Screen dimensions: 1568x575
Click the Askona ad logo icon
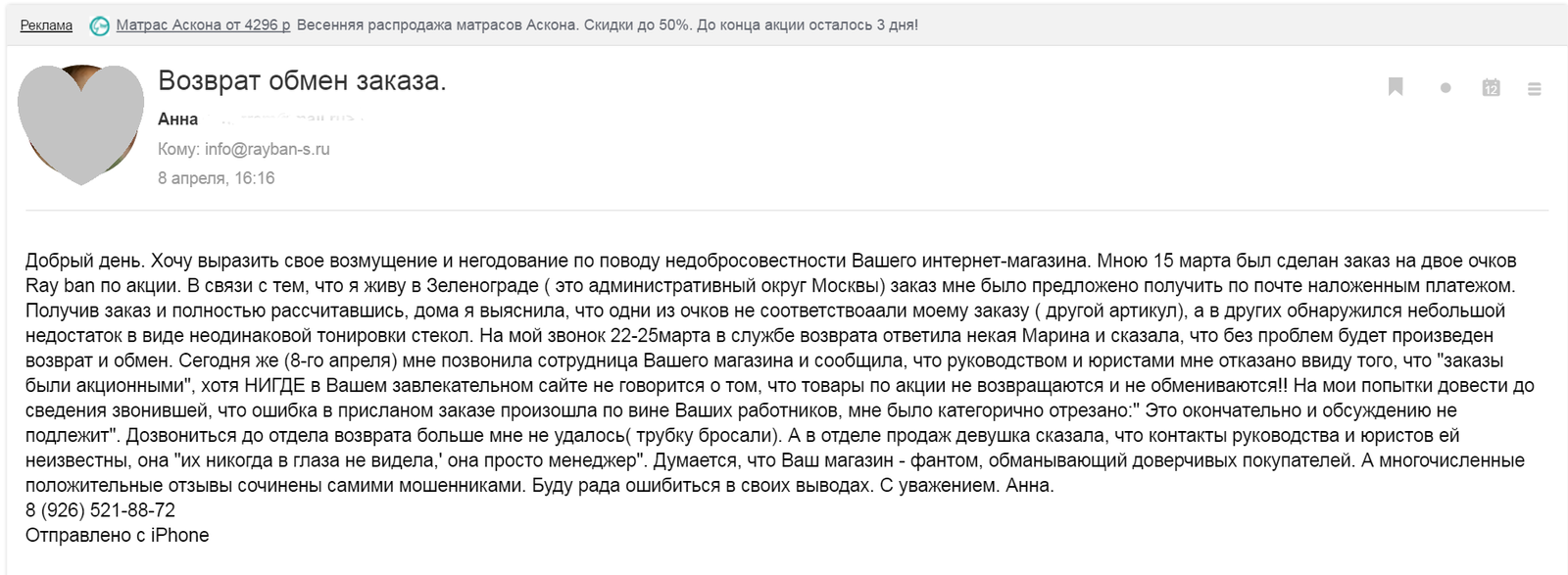(99, 26)
